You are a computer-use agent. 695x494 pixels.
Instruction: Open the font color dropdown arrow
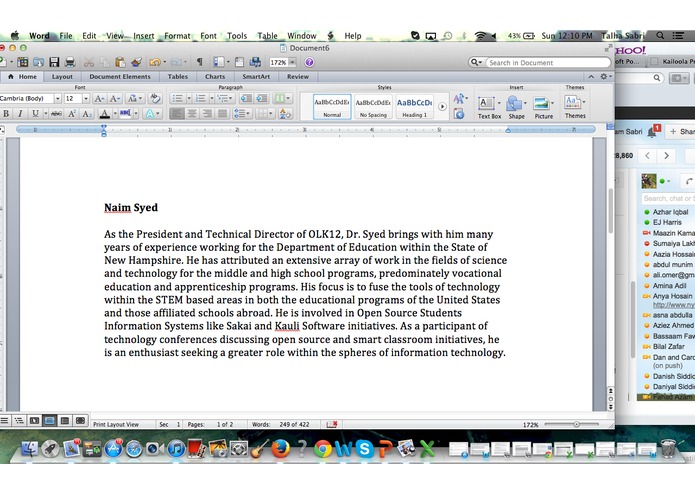point(115,114)
